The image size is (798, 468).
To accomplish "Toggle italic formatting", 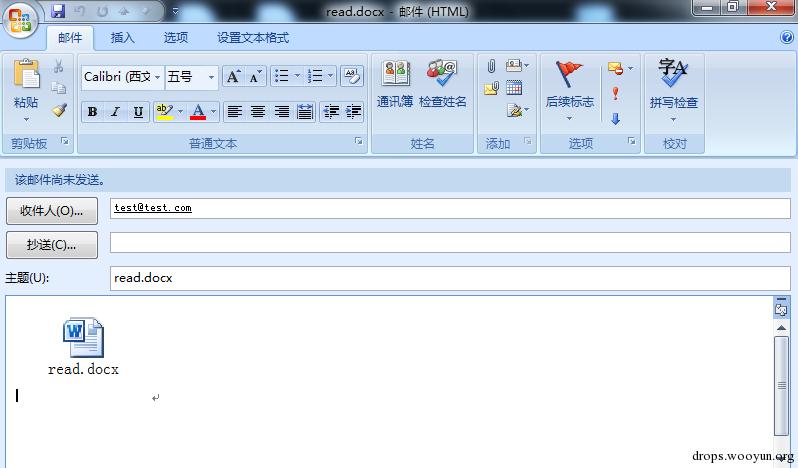I will click(x=116, y=111).
